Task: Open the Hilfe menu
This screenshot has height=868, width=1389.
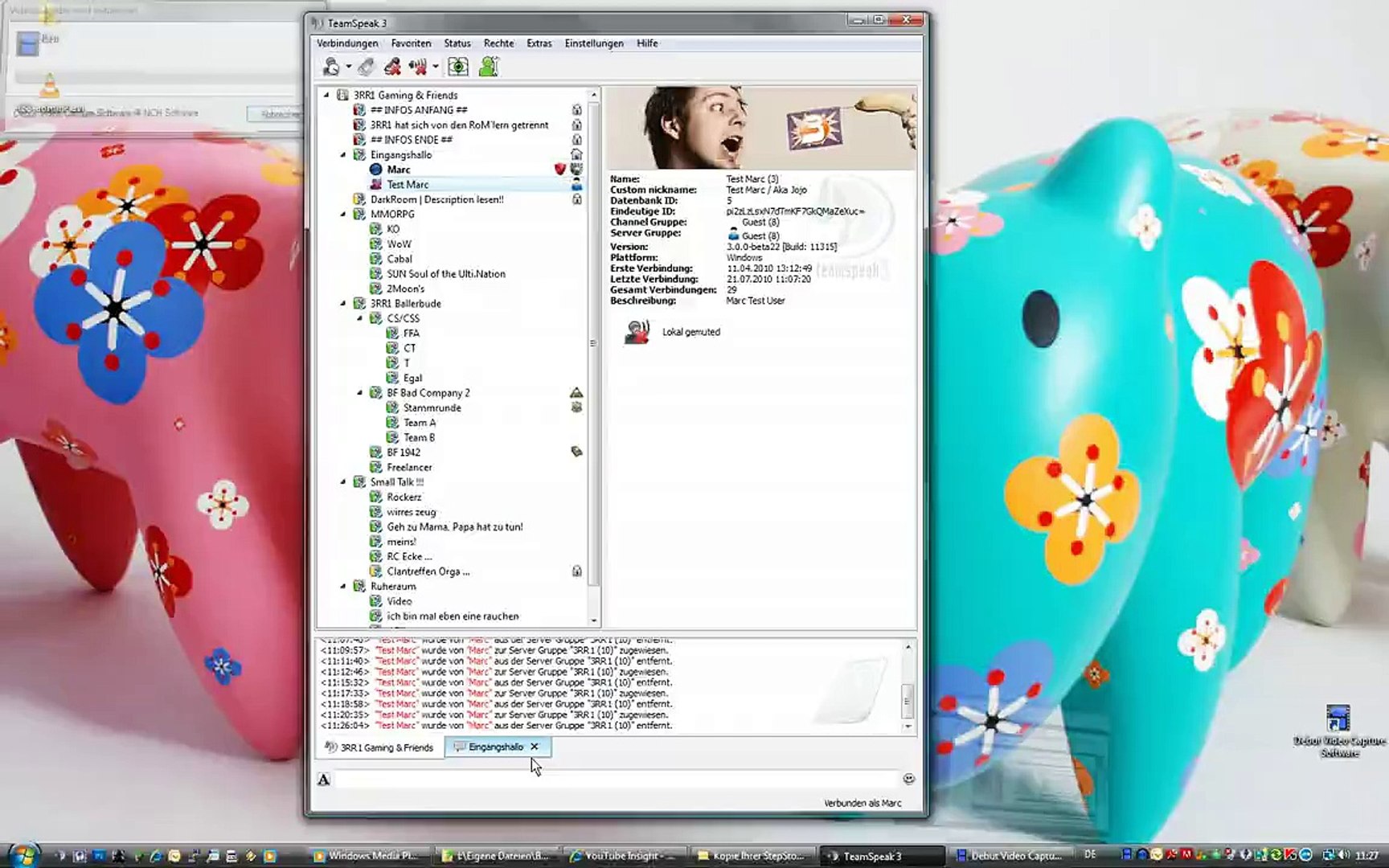Action: [x=647, y=43]
